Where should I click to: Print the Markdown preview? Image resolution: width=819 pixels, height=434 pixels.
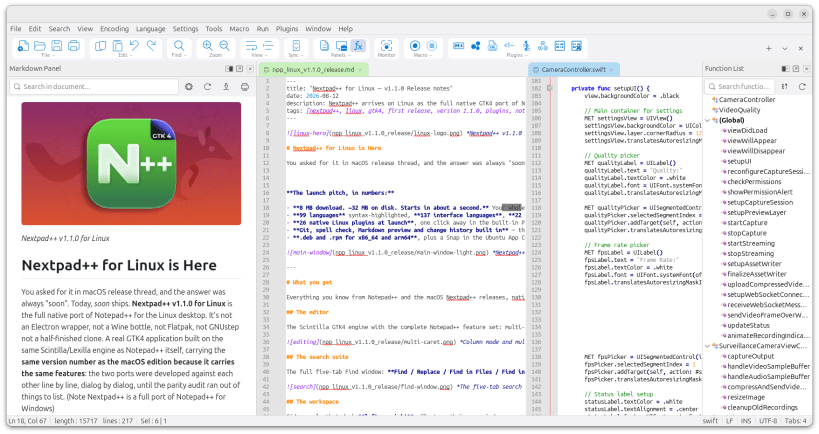pyautogui.click(x=244, y=87)
